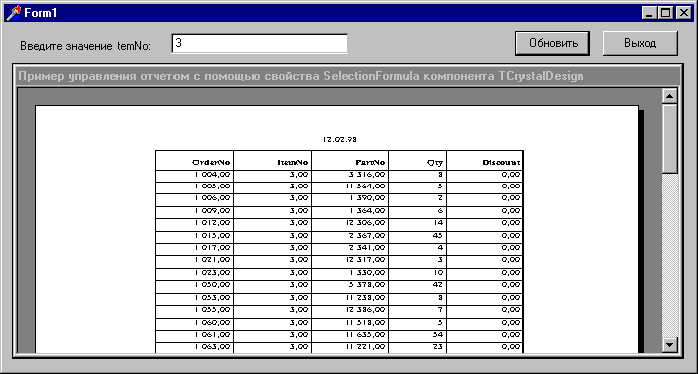Click ItemNo 3,00 in order 1 004,00 row
The image size is (698, 374).
(299, 175)
